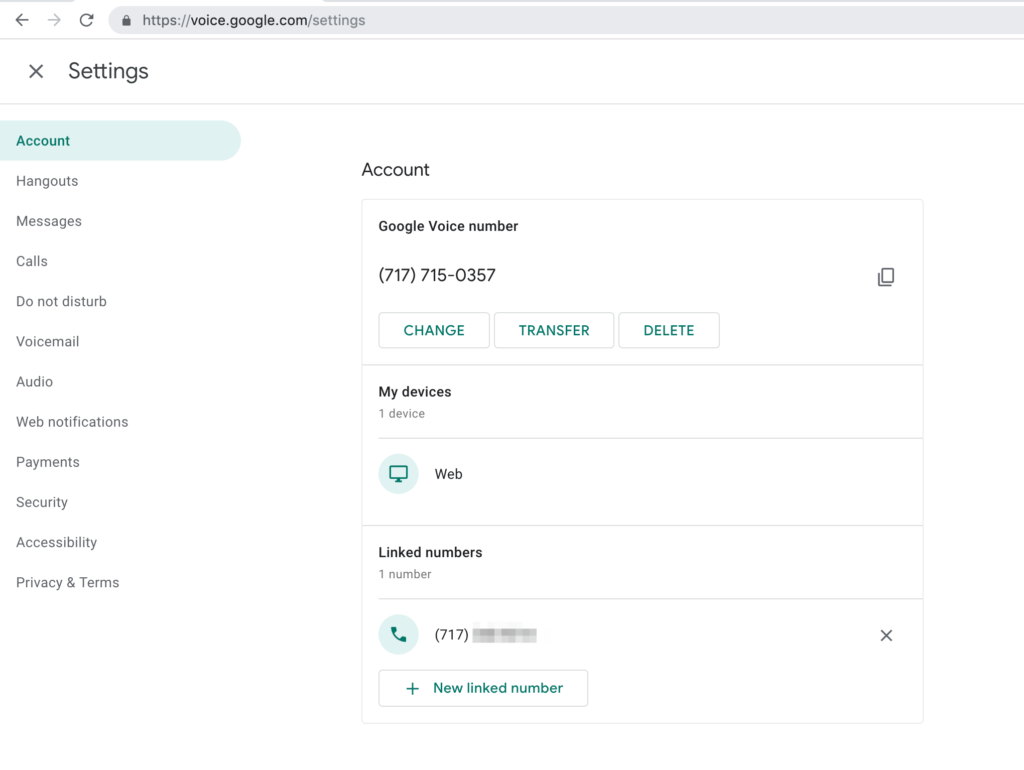The height and width of the screenshot is (770, 1024).
Task: Click the '1 number' count text
Action: [405, 574]
